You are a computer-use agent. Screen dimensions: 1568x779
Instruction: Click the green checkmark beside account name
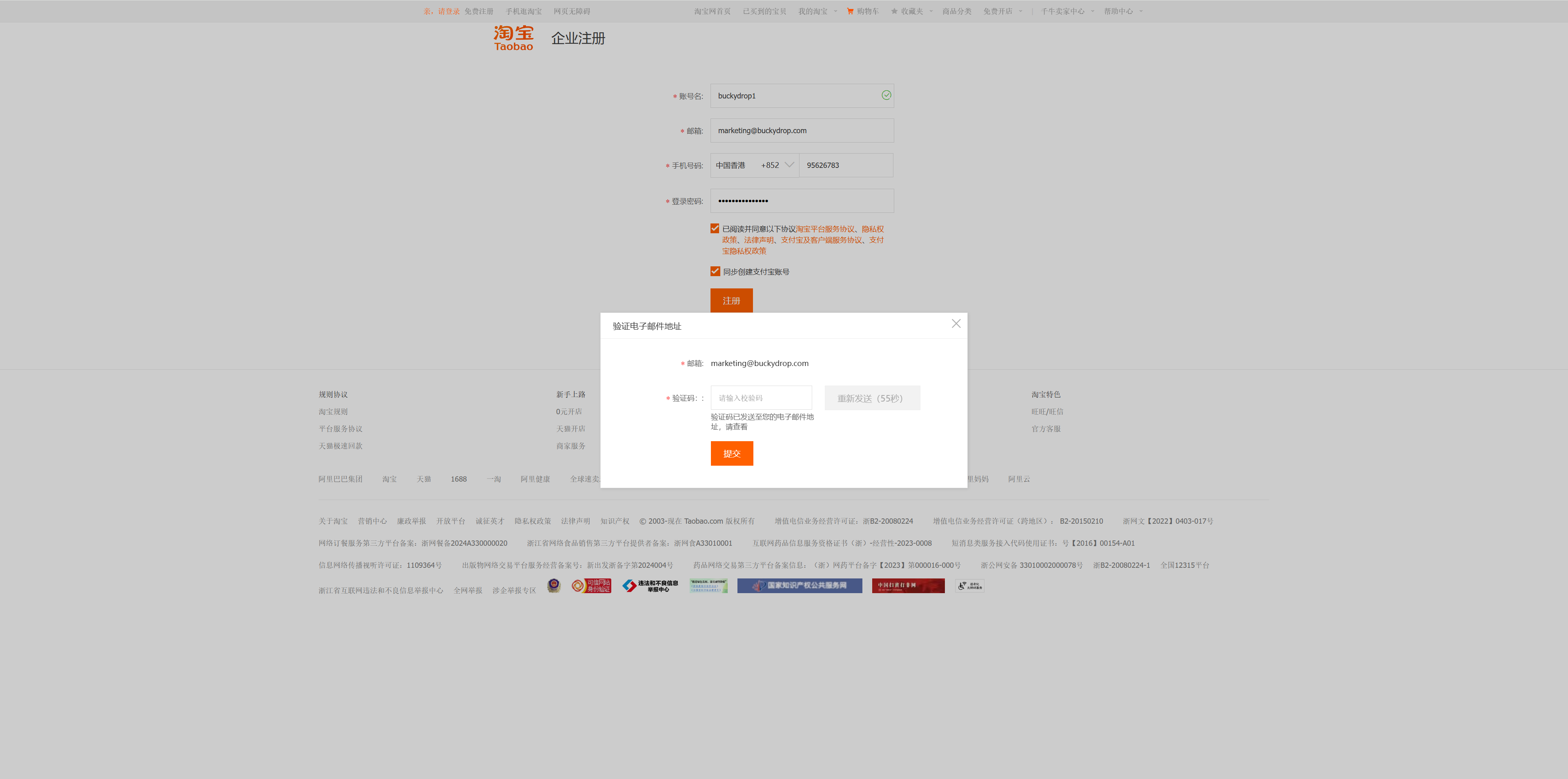point(886,95)
